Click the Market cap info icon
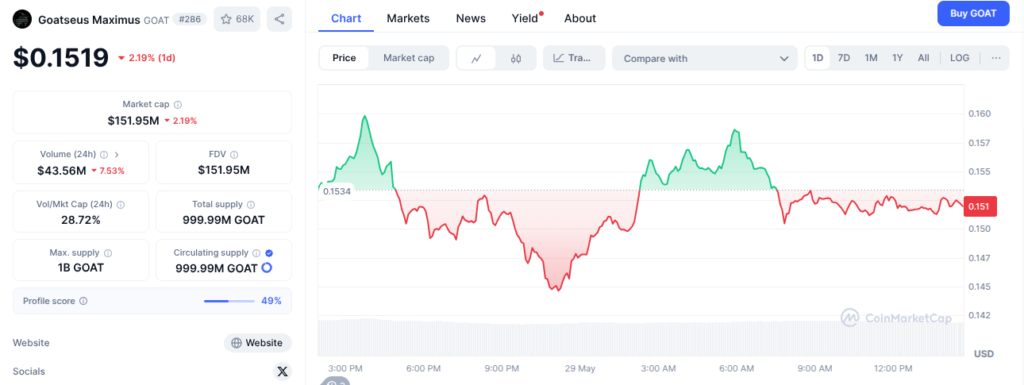The height and width of the screenshot is (385, 1024). (x=178, y=104)
